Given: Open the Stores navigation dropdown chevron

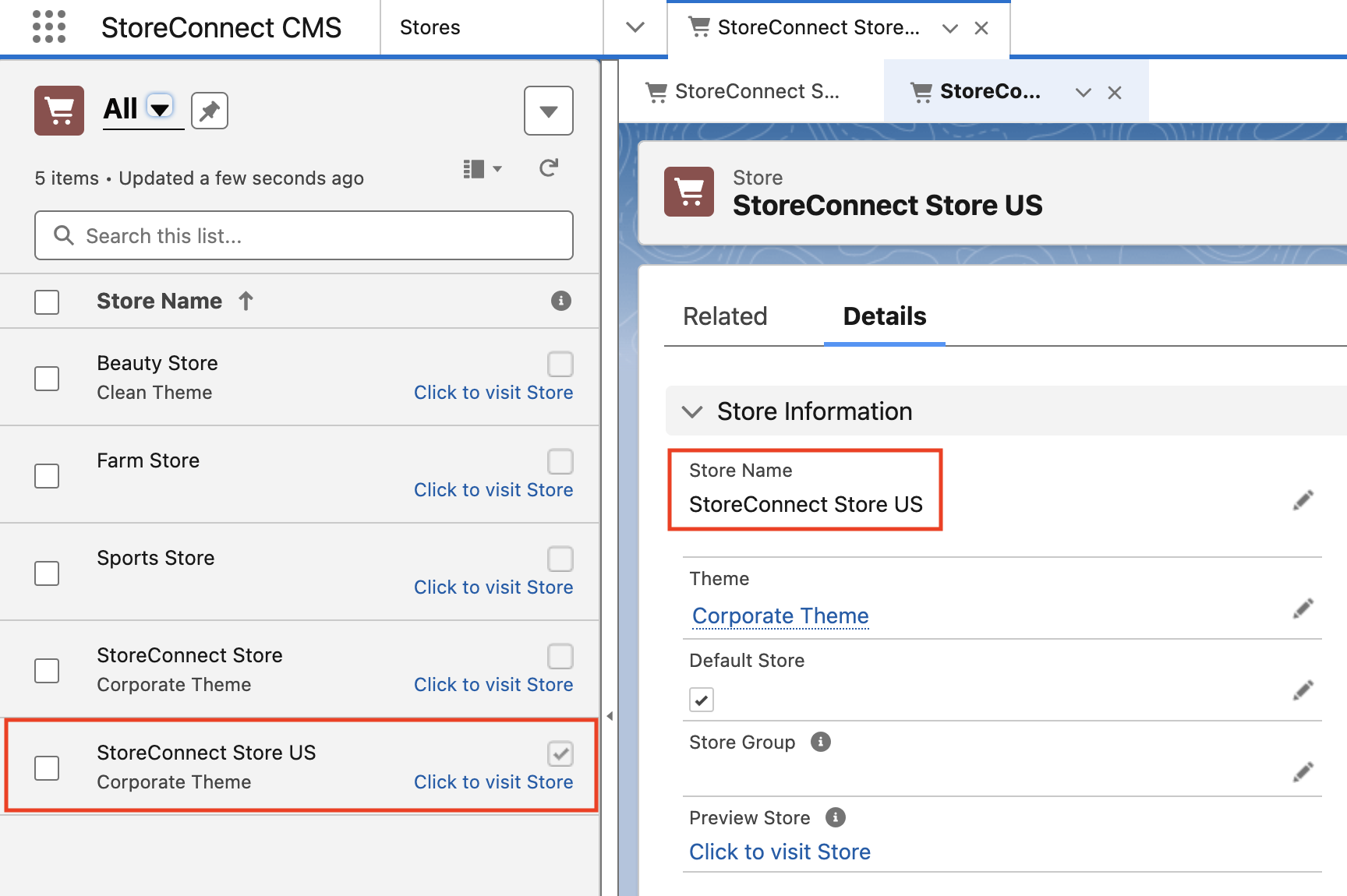Looking at the screenshot, I should (x=635, y=27).
